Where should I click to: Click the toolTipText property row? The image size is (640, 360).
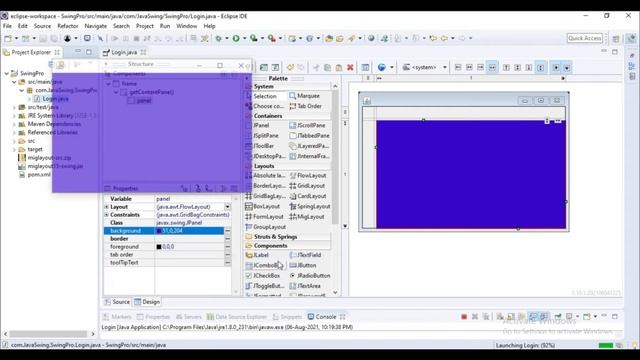pyautogui.click(x=167, y=263)
